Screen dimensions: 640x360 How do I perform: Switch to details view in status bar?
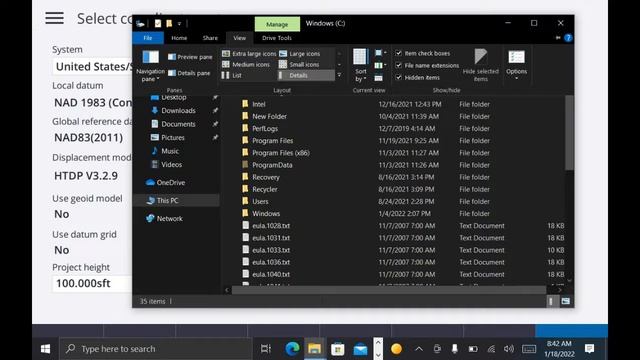tap(551, 301)
